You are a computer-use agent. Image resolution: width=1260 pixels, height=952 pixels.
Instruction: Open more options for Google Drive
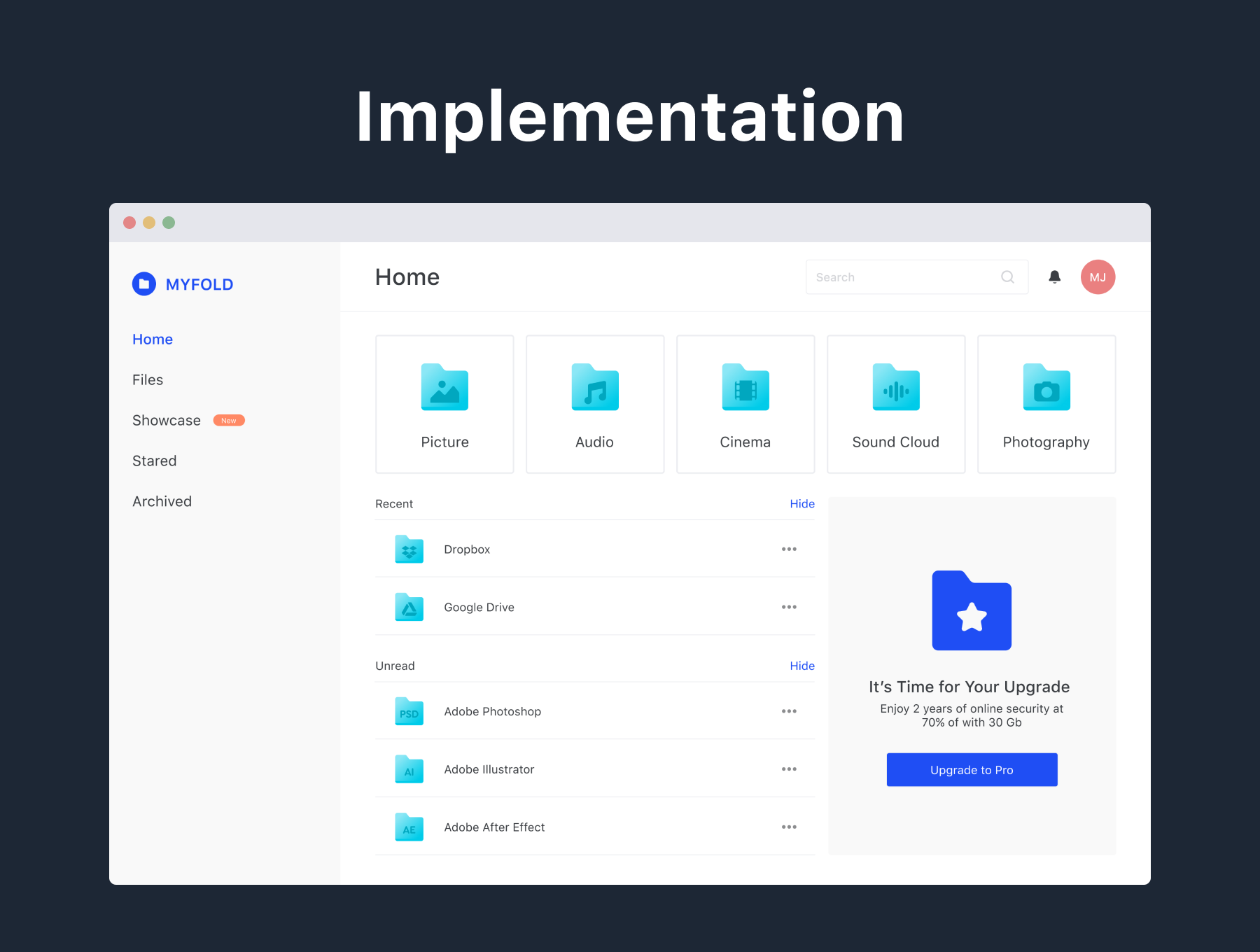[x=789, y=608]
